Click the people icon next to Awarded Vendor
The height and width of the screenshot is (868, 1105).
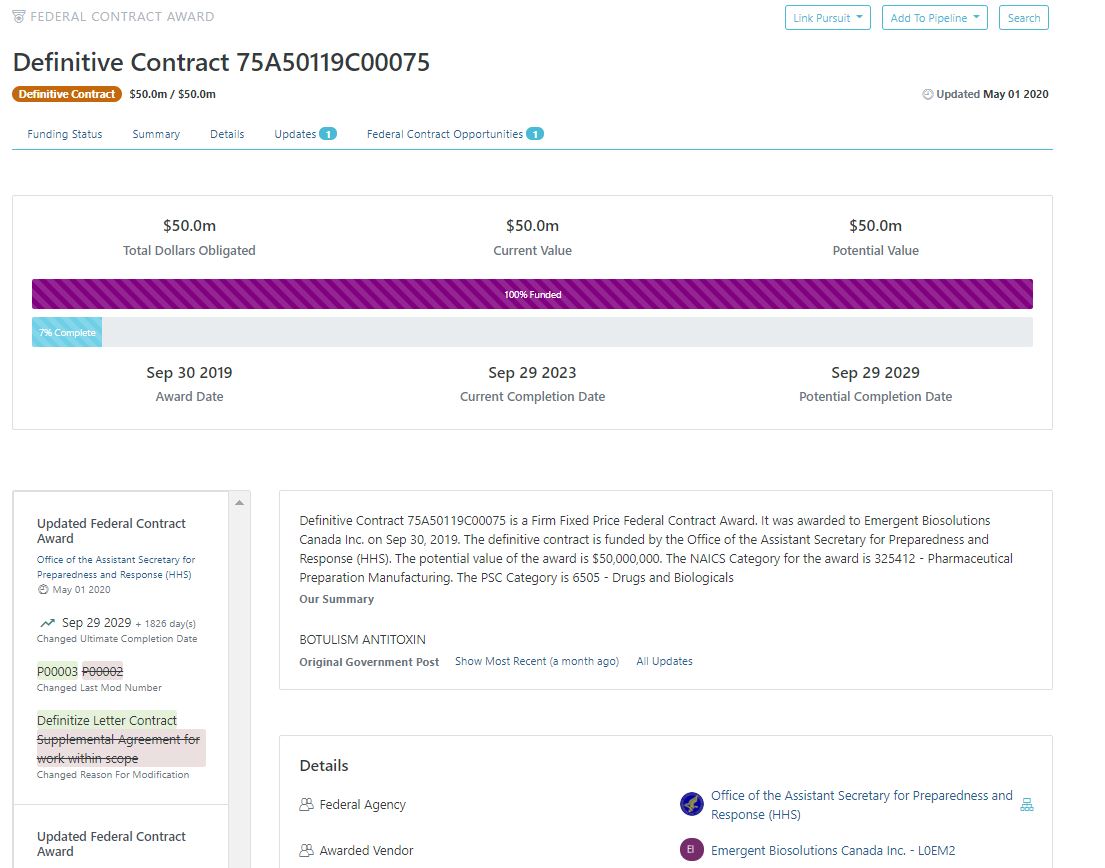coord(307,851)
